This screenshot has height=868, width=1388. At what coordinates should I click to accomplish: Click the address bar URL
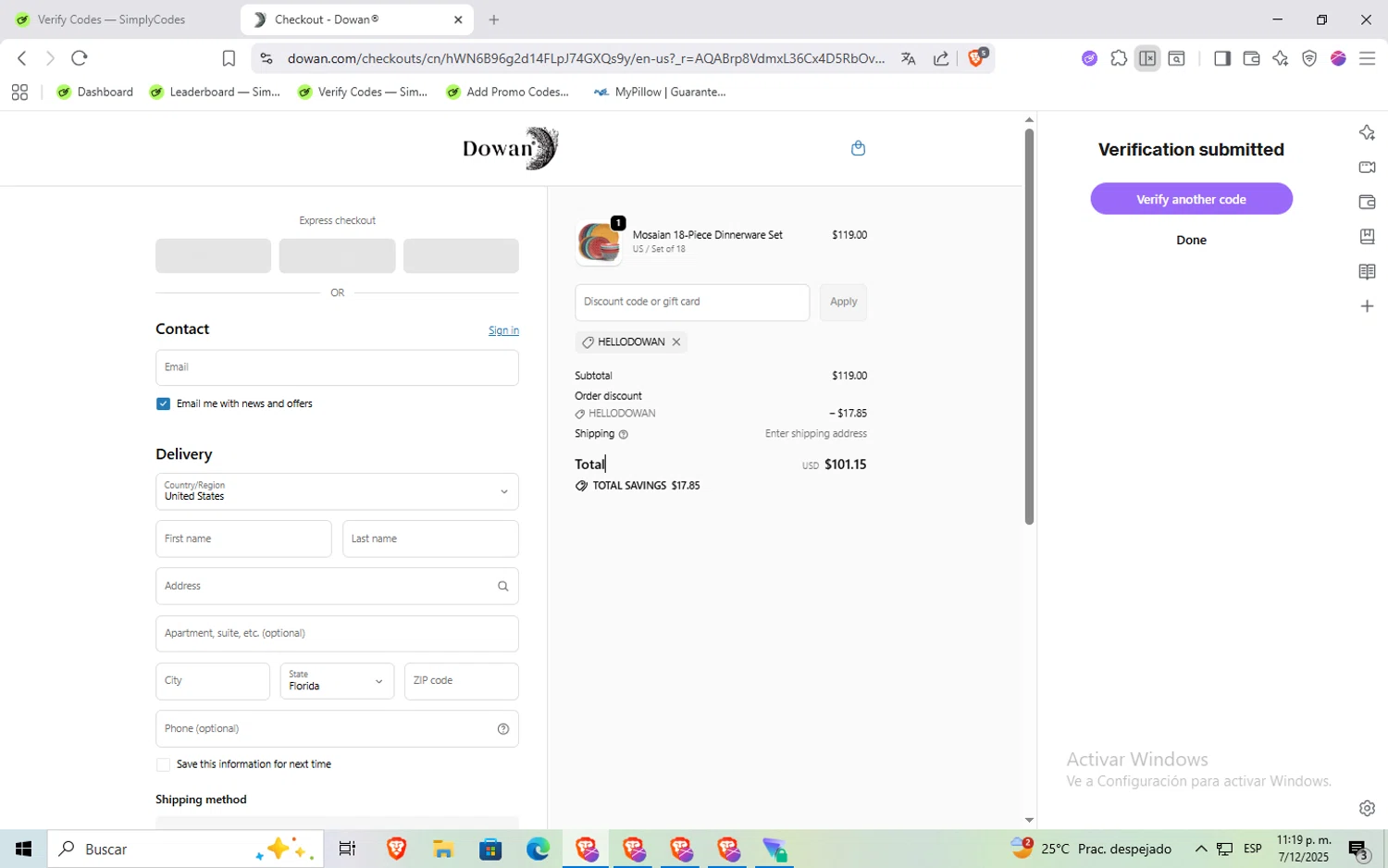coord(585,58)
